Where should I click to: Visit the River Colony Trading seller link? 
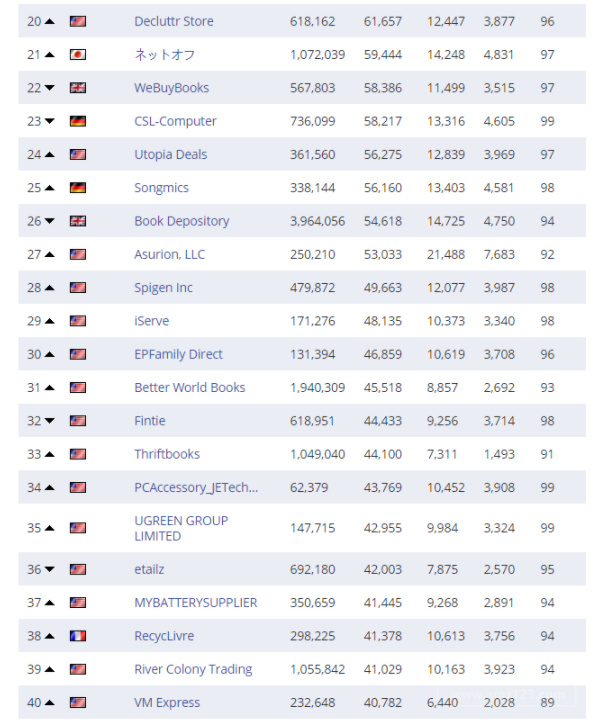193,670
